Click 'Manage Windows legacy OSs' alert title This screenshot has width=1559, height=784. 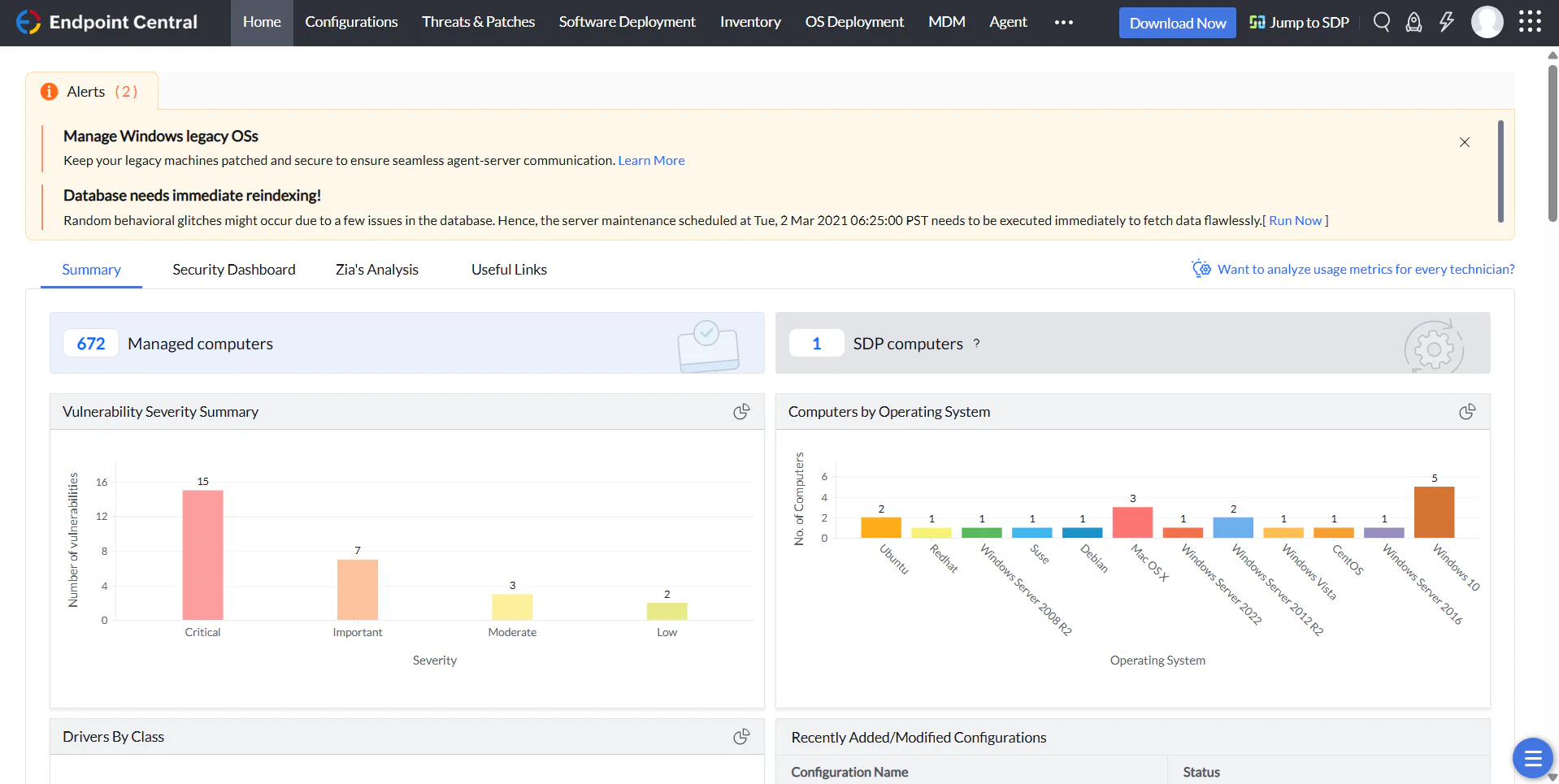pyautogui.click(x=161, y=136)
